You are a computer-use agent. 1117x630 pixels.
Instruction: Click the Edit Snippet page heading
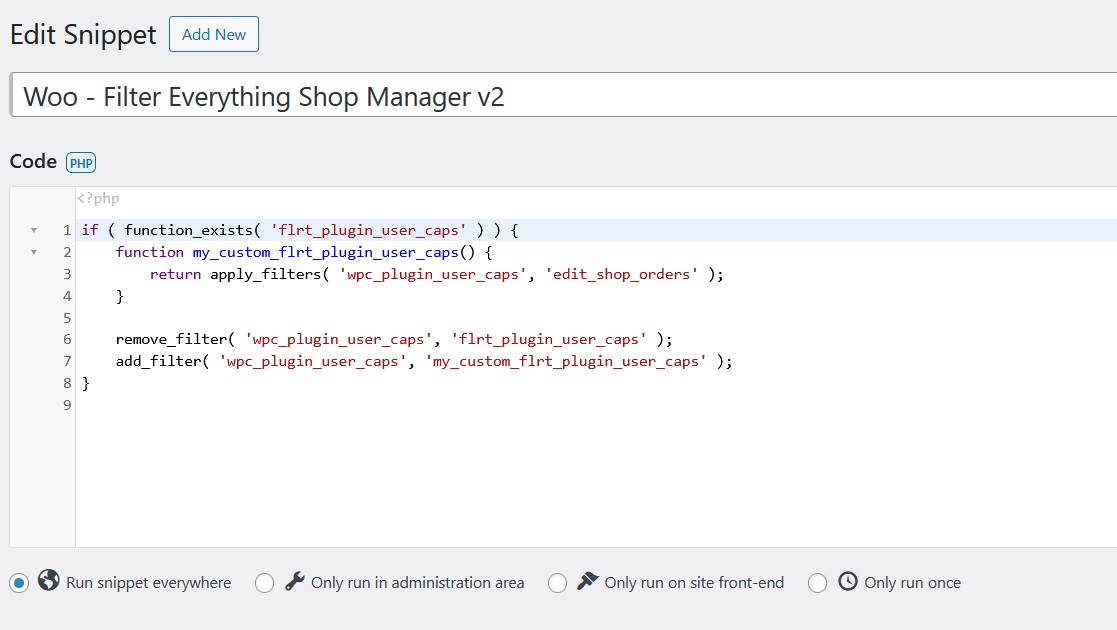83,35
